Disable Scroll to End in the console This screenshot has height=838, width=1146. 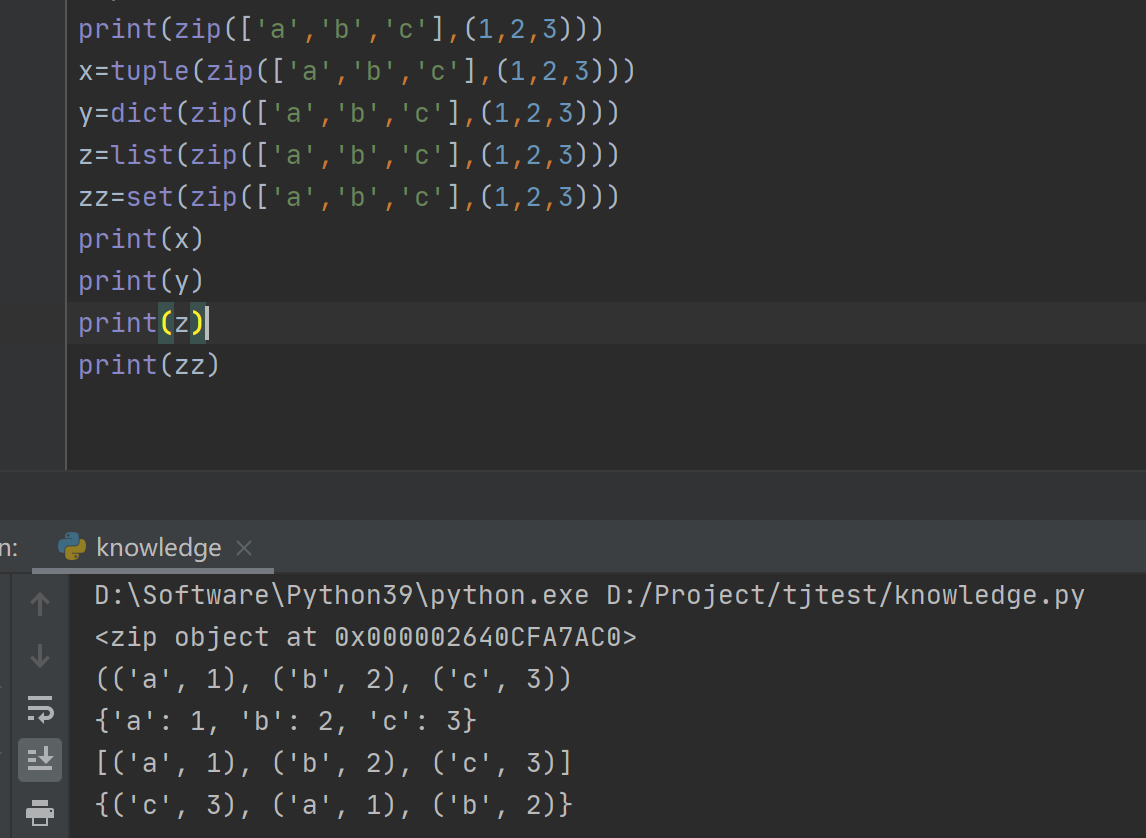point(39,759)
